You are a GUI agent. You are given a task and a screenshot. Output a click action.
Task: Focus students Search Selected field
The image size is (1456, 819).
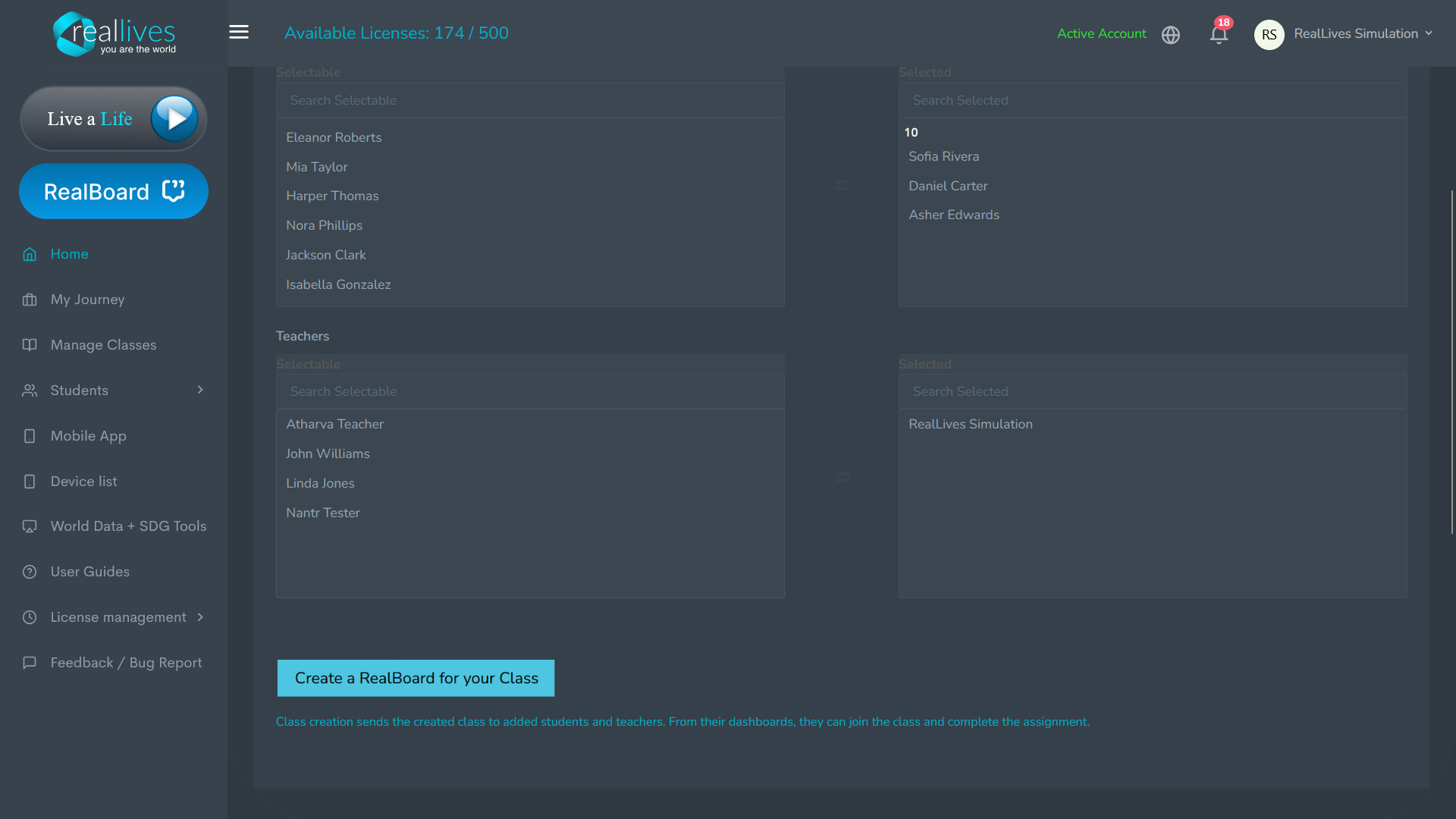[1153, 100]
